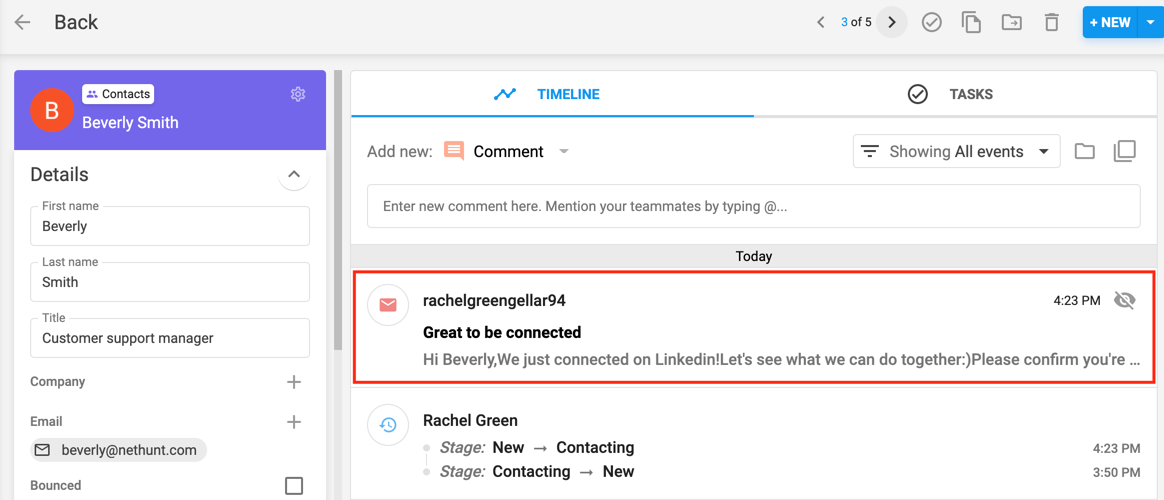
Task: Delete record with trash icon
Action: (x=1051, y=22)
